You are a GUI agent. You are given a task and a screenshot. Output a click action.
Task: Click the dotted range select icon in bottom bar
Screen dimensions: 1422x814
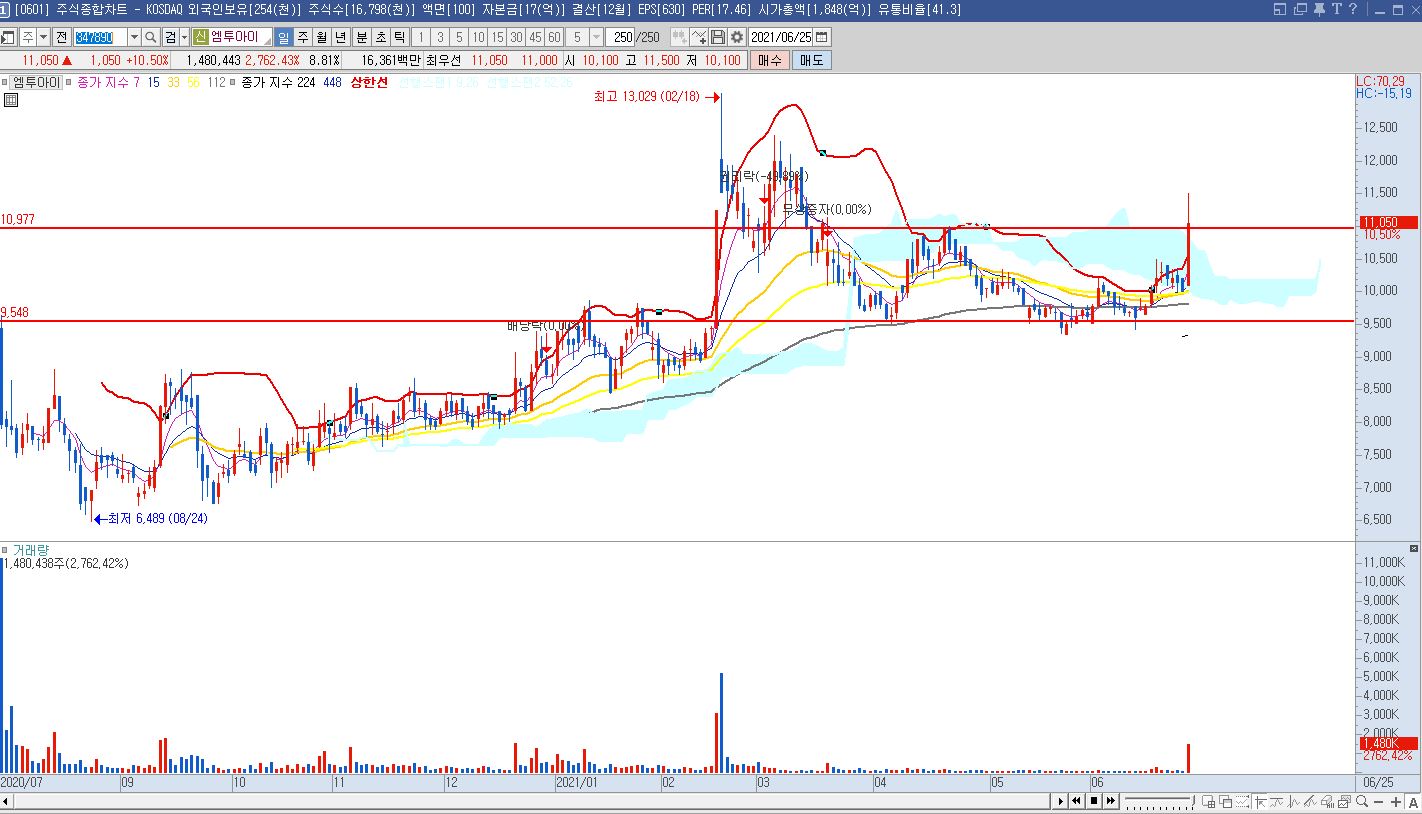1243,802
